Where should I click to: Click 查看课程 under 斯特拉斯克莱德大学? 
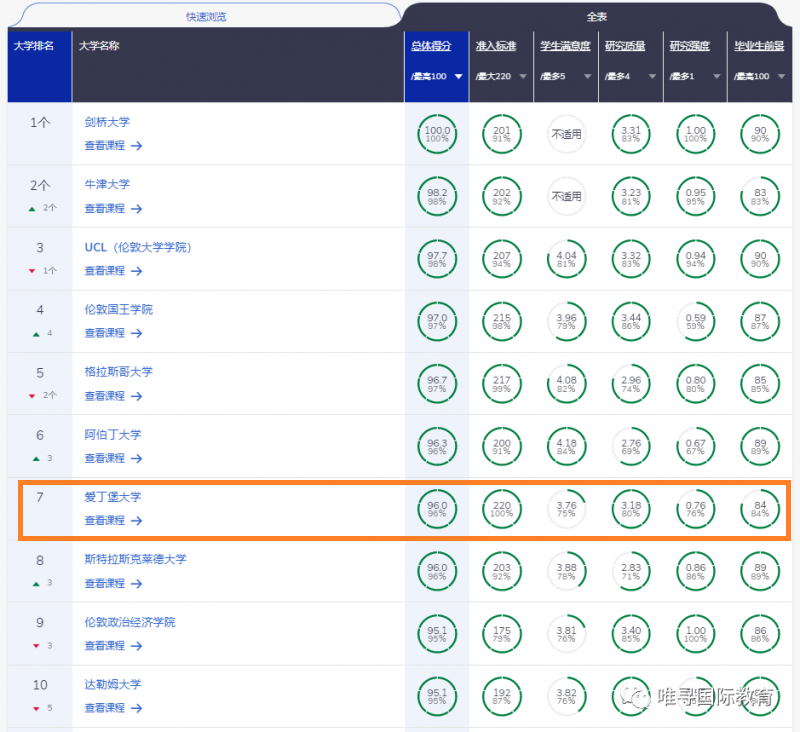click(x=113, y=583)
